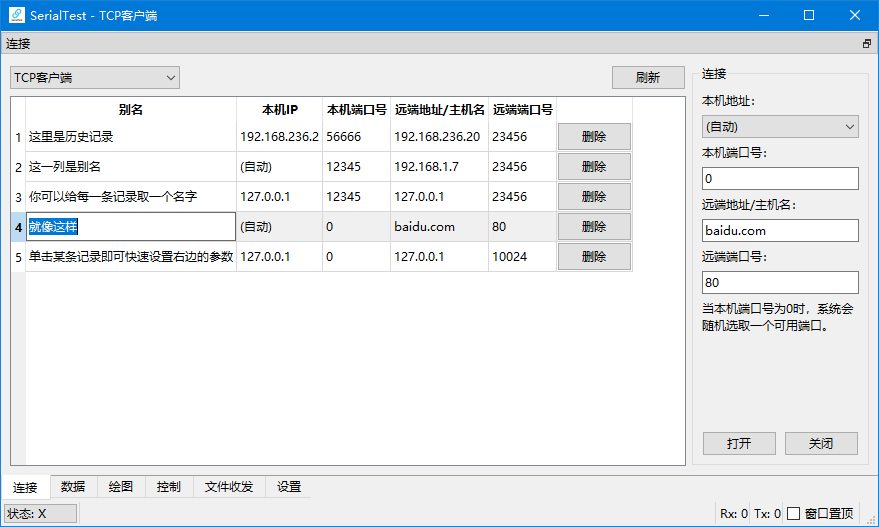Click the local port cell 56666
The height and width of the screenshot is (527, 879).
click(357, 137)
